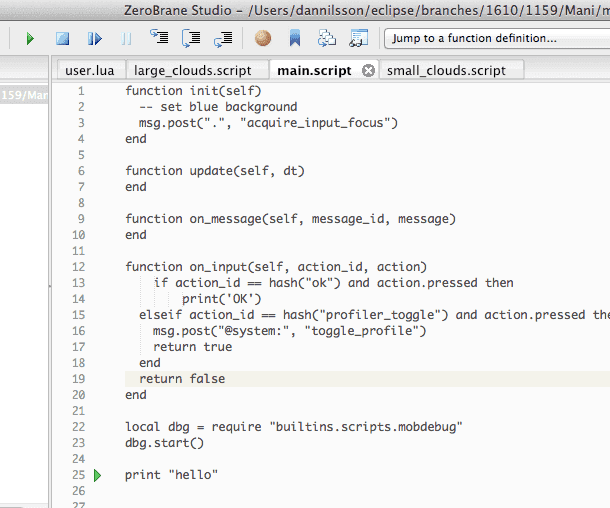Click the run-to-cursor play icon
This screenshot has width=610, height=508.
(94, 39)
